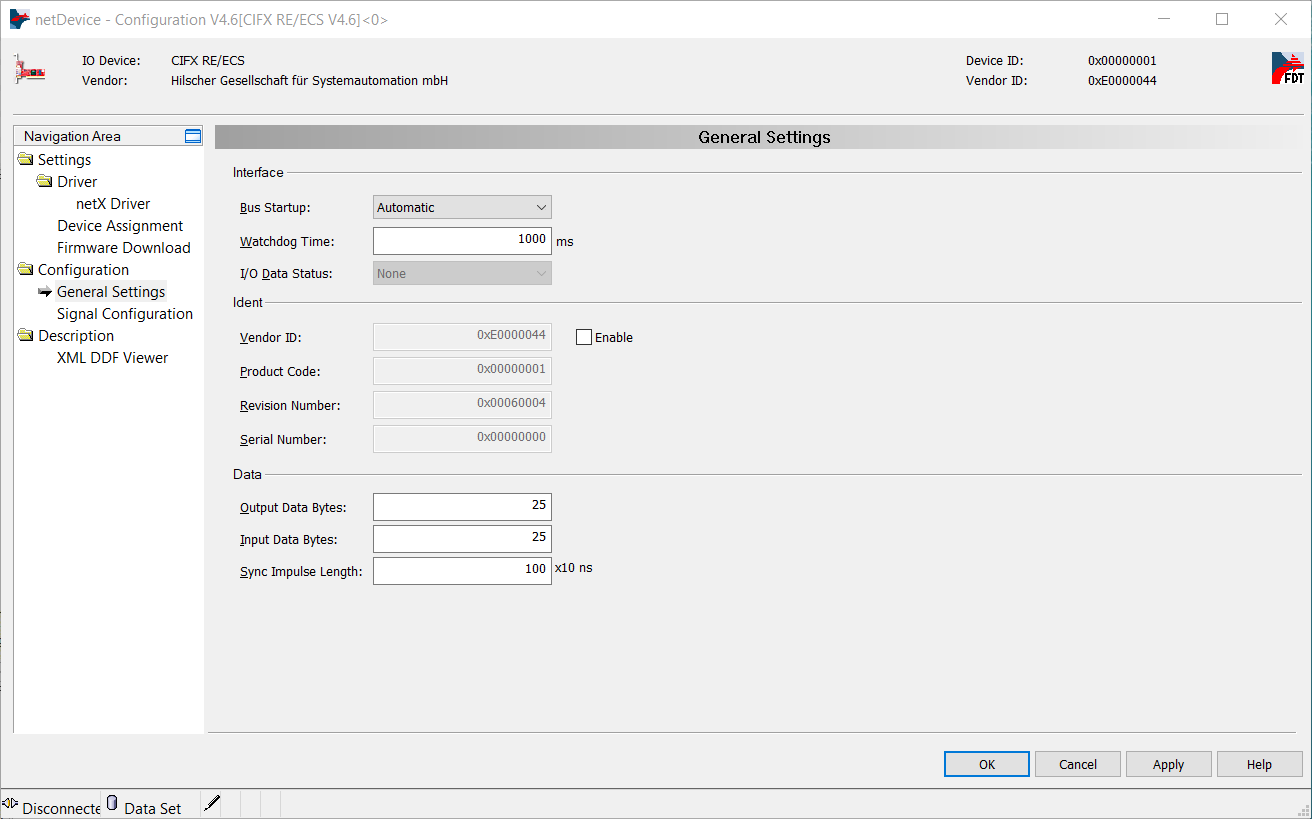Enable the Vendor ID checkbox
This screenshot has width=1312, height=819.
pyautogui.click(x=584, y=338)
